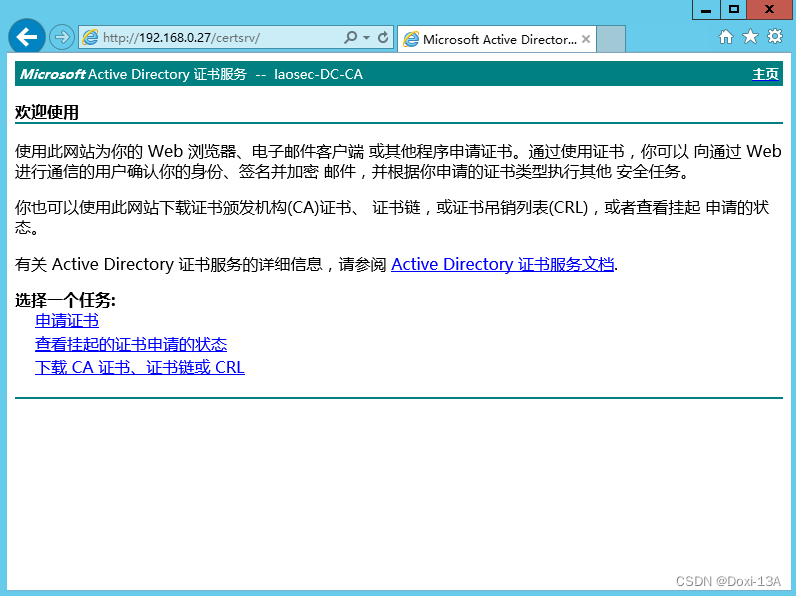Open the address bar dropdown arrow
The image size is (796, 596).
tap(367, 38)
